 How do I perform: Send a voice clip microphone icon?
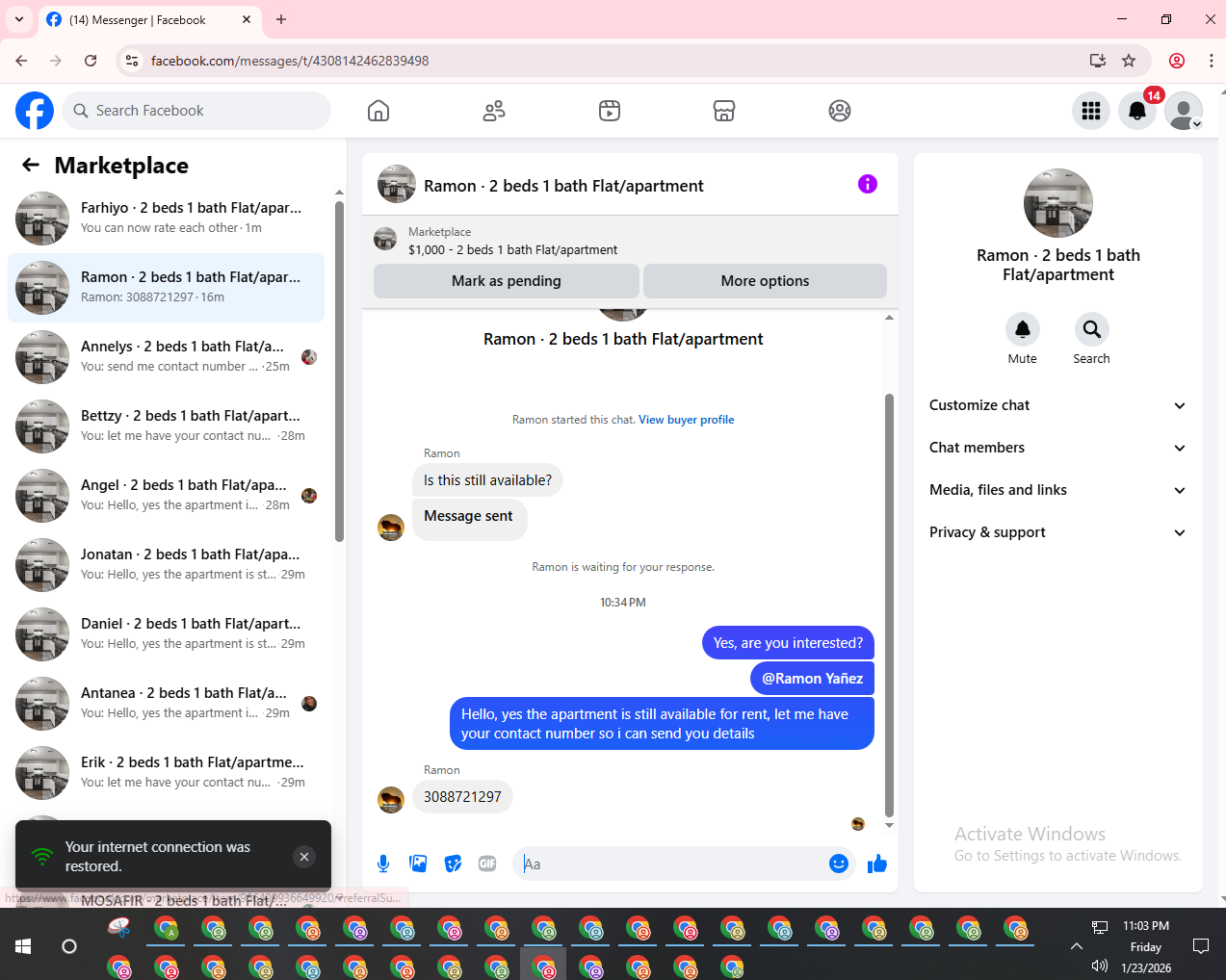pos(383,864)
